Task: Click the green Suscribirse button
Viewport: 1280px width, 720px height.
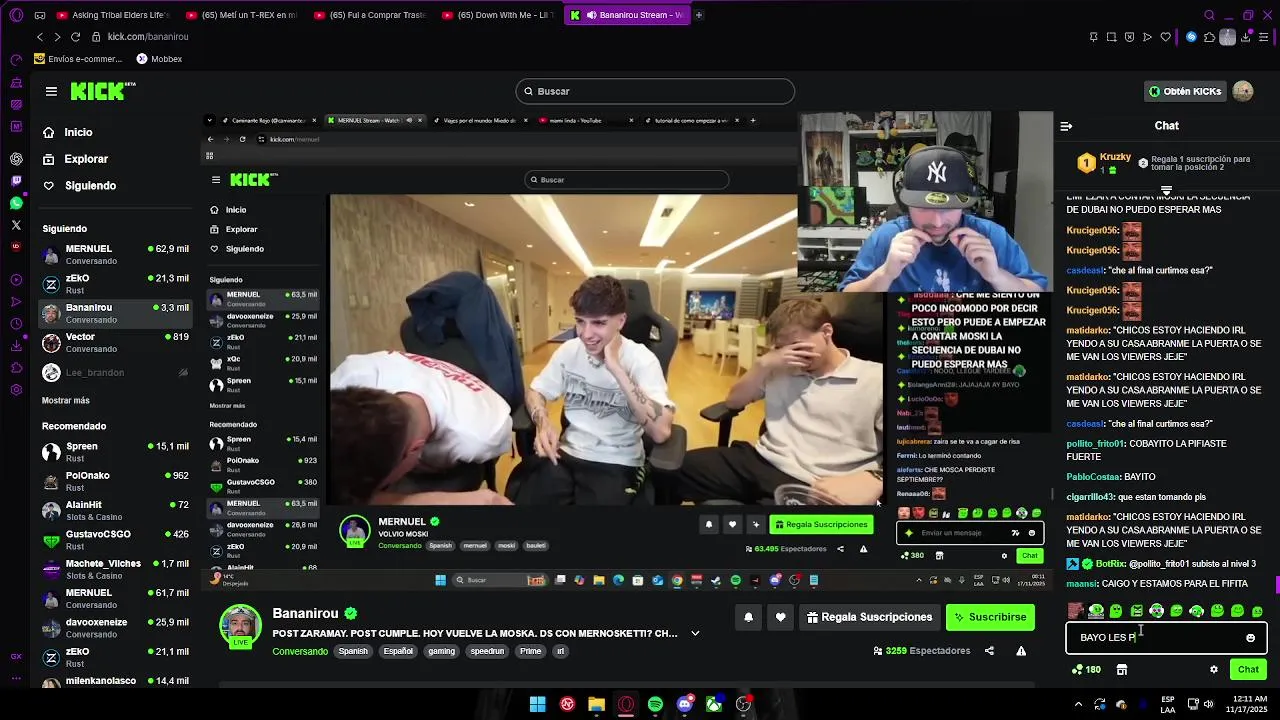Action: [990, 617]
